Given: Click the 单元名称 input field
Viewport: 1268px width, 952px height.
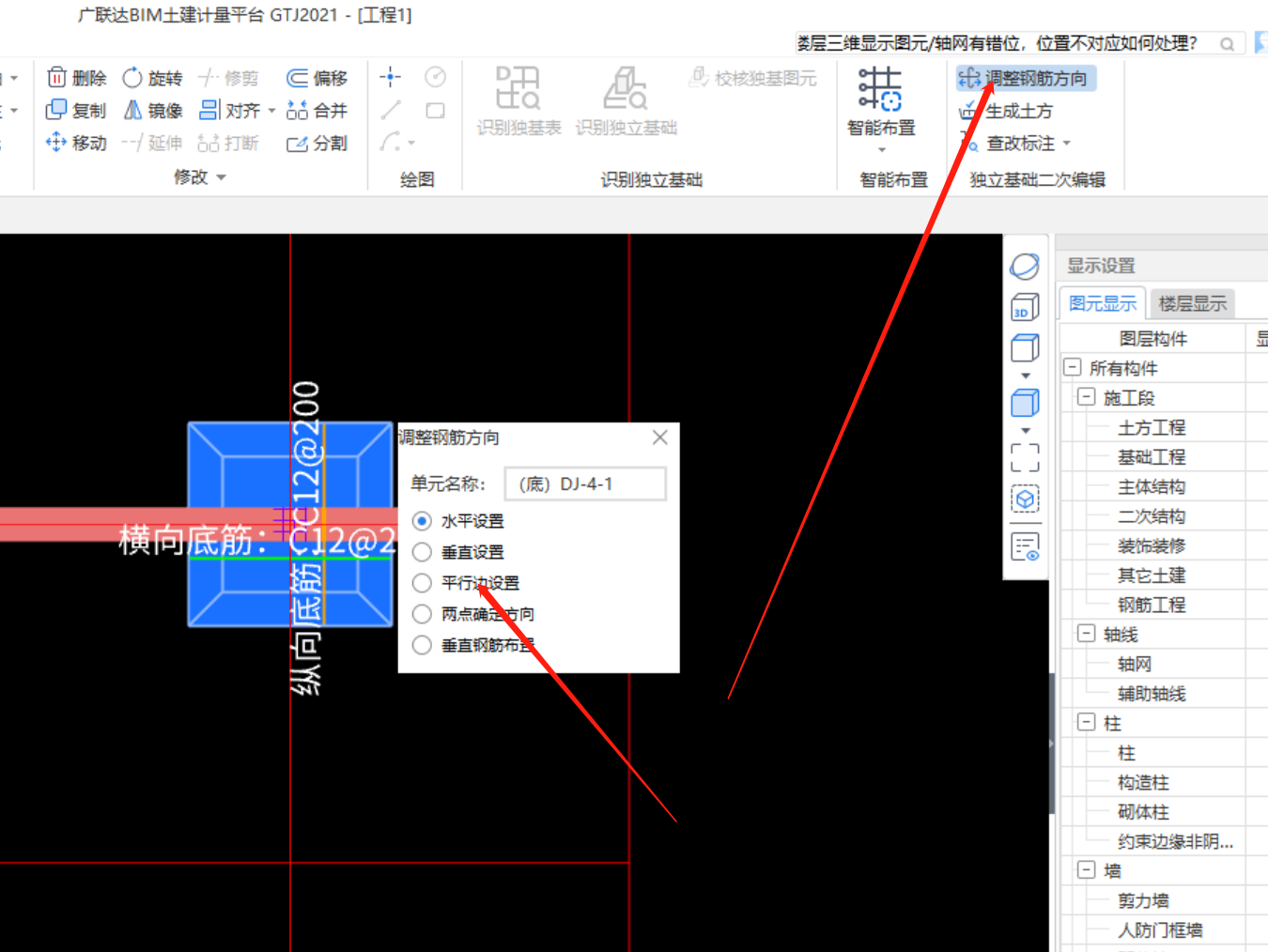Looking at the screenshot, I should point(585,484).
